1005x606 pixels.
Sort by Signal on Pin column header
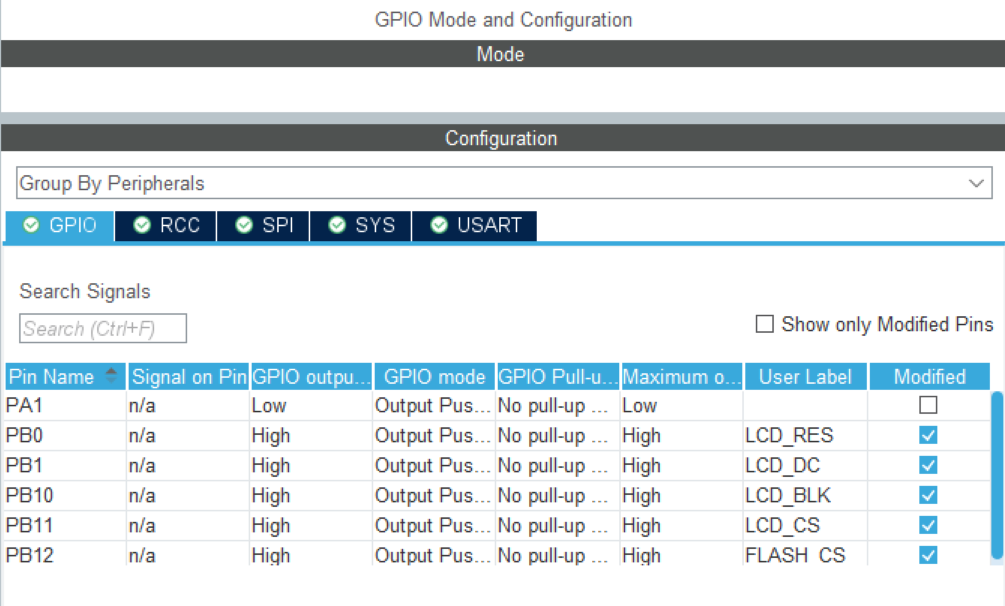pos(188,376)
